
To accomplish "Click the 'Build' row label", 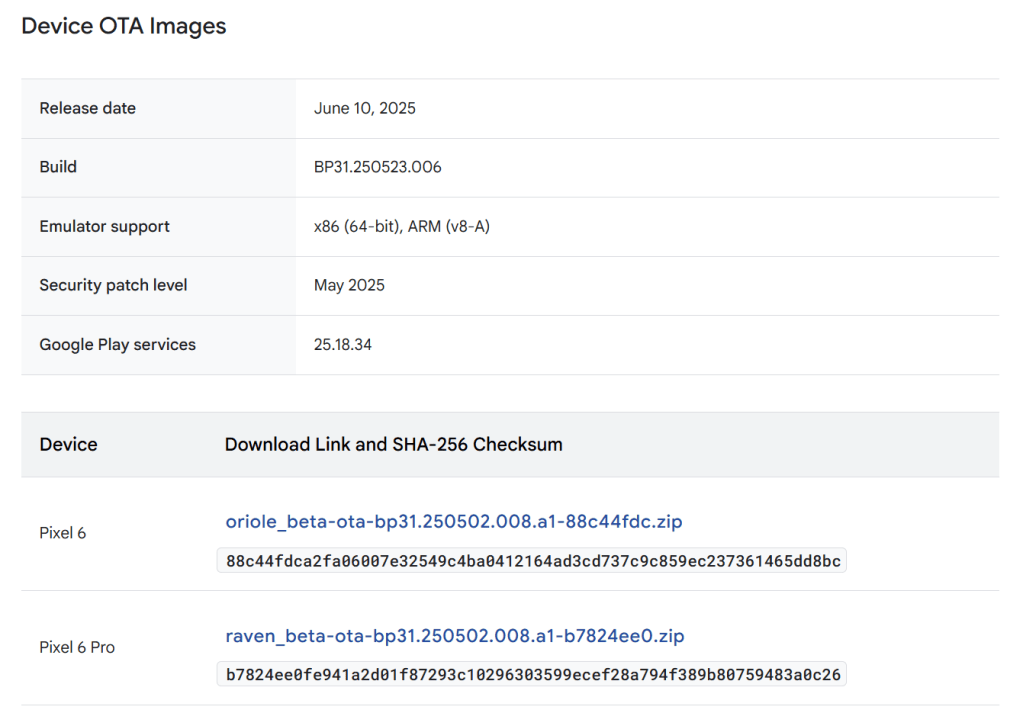I will coord(58,167).
